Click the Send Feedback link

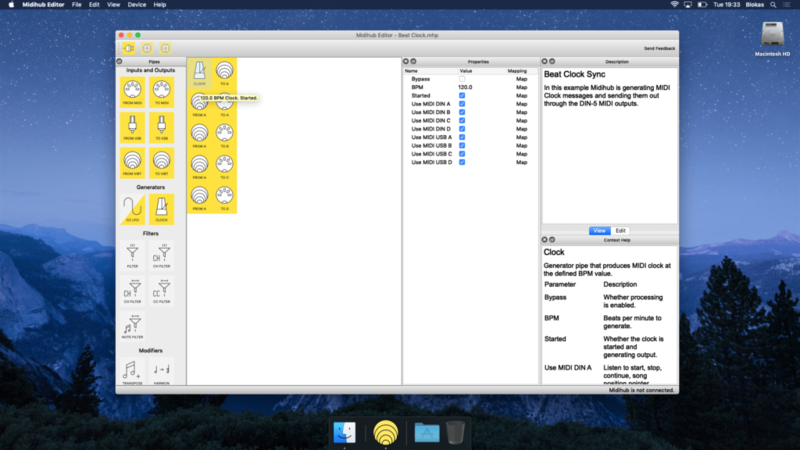click(x=659, y=48)
